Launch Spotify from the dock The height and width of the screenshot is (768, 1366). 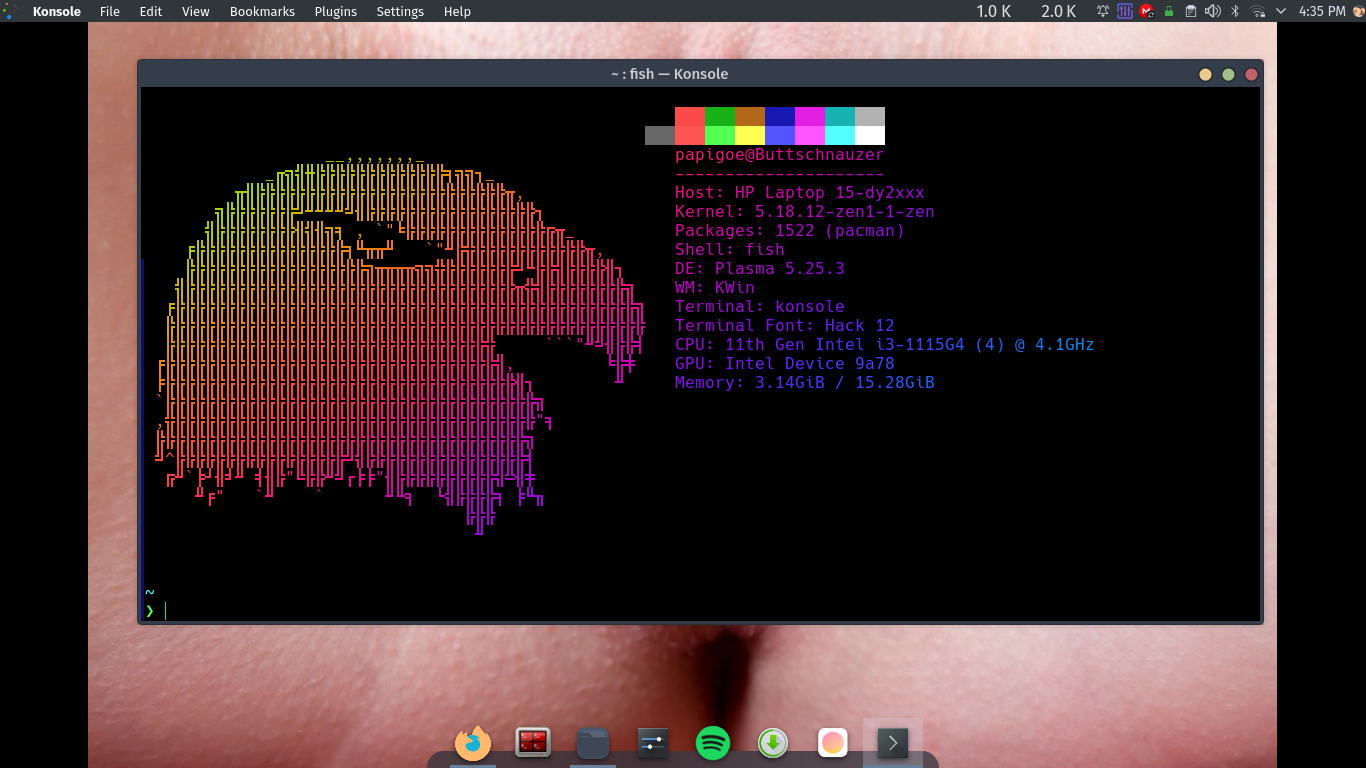click(713, 743)
